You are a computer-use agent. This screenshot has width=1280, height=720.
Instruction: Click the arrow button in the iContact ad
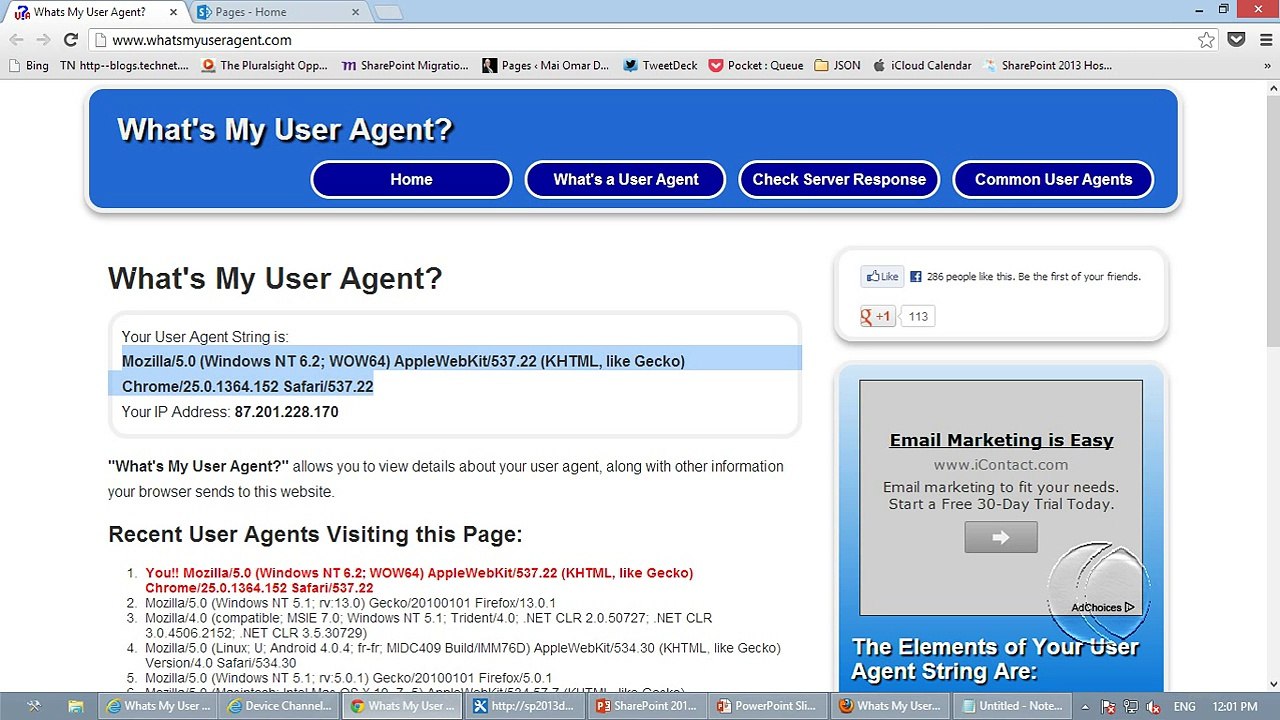(x=1001, y=537)
